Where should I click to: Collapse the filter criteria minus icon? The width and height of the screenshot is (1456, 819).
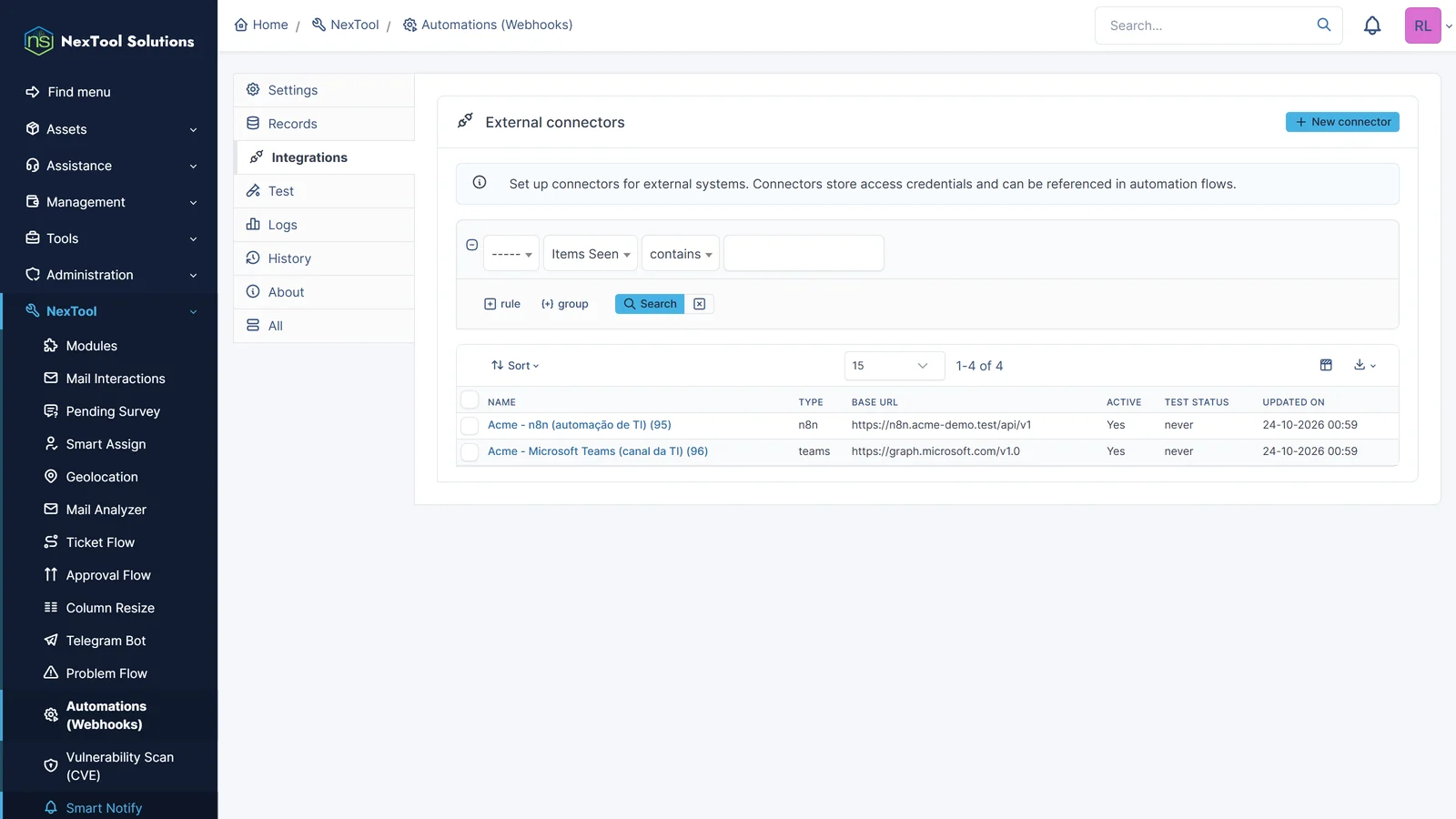click(x=471, y=245)
